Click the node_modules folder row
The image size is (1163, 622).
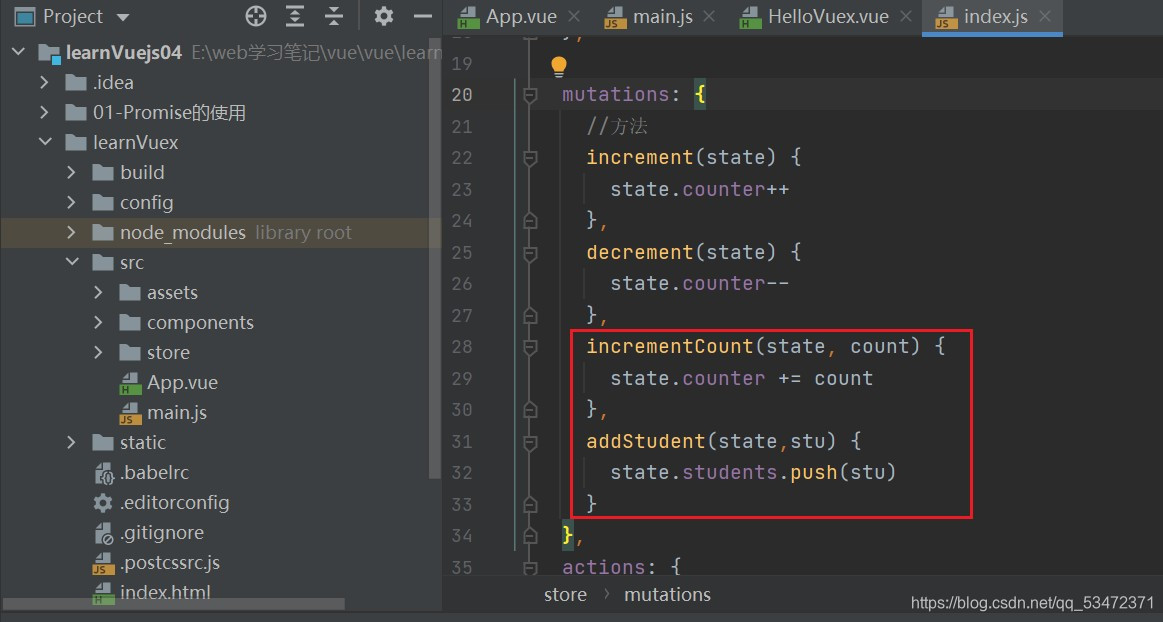coord(221,232)
